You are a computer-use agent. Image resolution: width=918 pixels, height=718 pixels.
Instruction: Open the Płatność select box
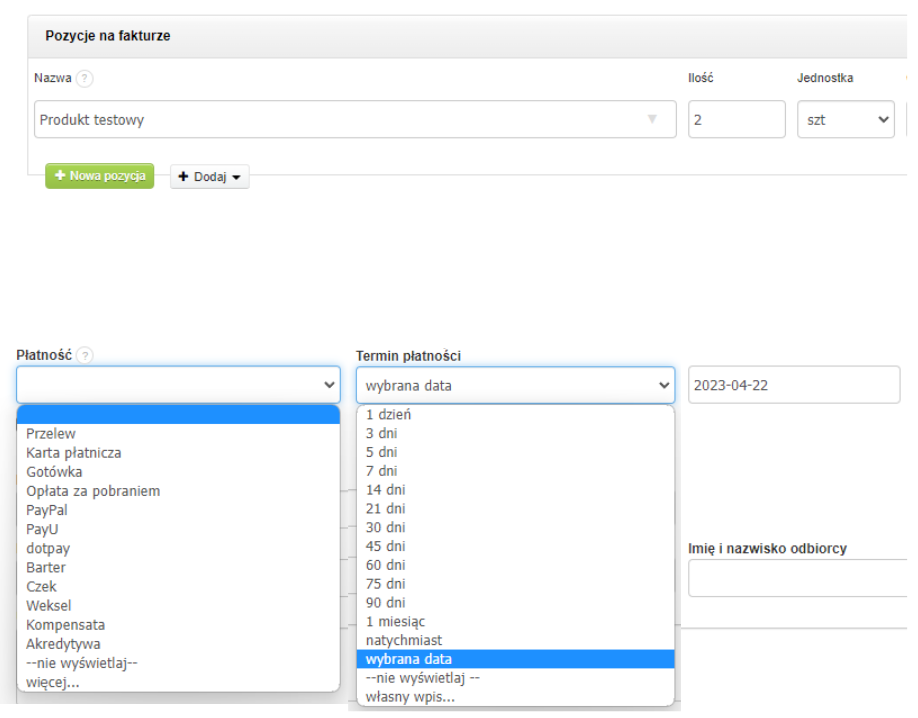(179, 385)
